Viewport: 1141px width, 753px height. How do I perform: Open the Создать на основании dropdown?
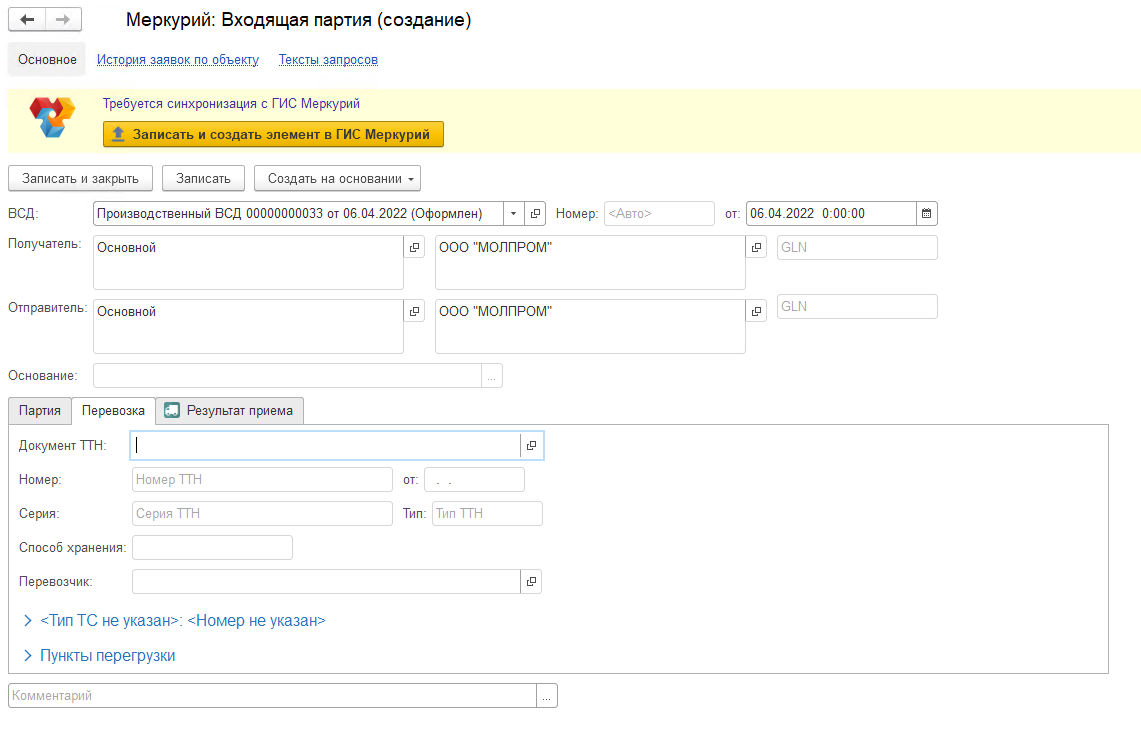tap(337, 178)
